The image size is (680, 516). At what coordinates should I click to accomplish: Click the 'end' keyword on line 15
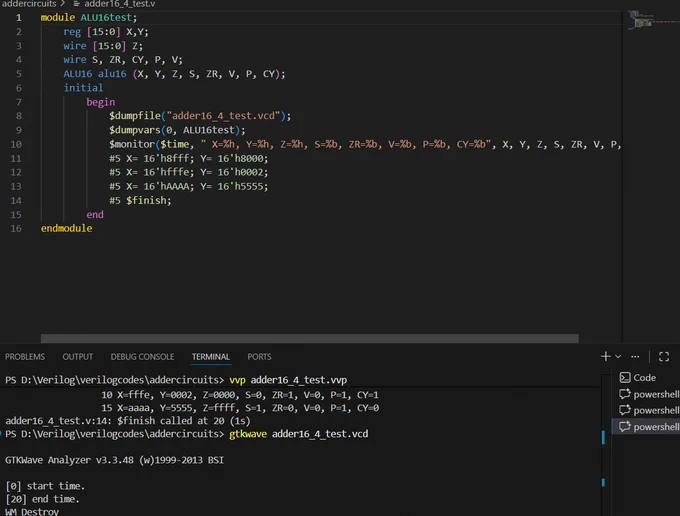coord(95,215)
